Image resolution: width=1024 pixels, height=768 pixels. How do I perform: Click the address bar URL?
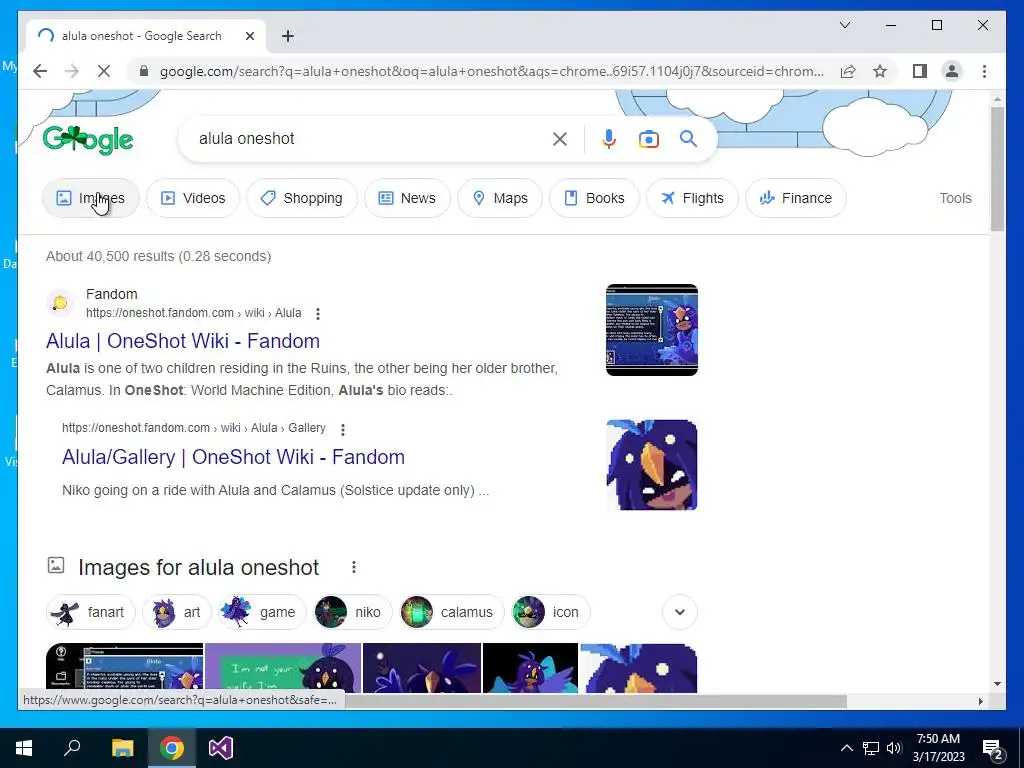491,71
